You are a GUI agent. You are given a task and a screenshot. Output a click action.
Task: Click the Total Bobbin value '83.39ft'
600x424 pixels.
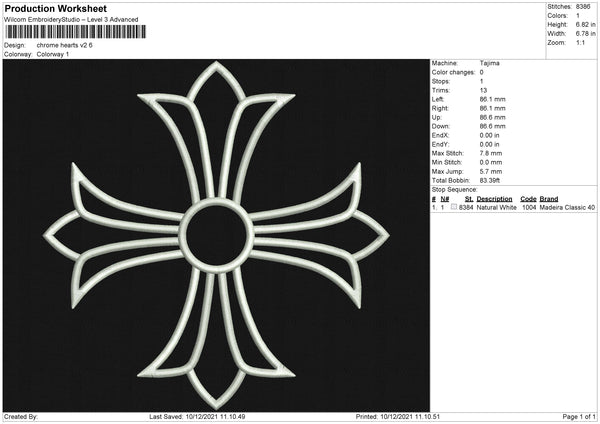pos(490,181)
